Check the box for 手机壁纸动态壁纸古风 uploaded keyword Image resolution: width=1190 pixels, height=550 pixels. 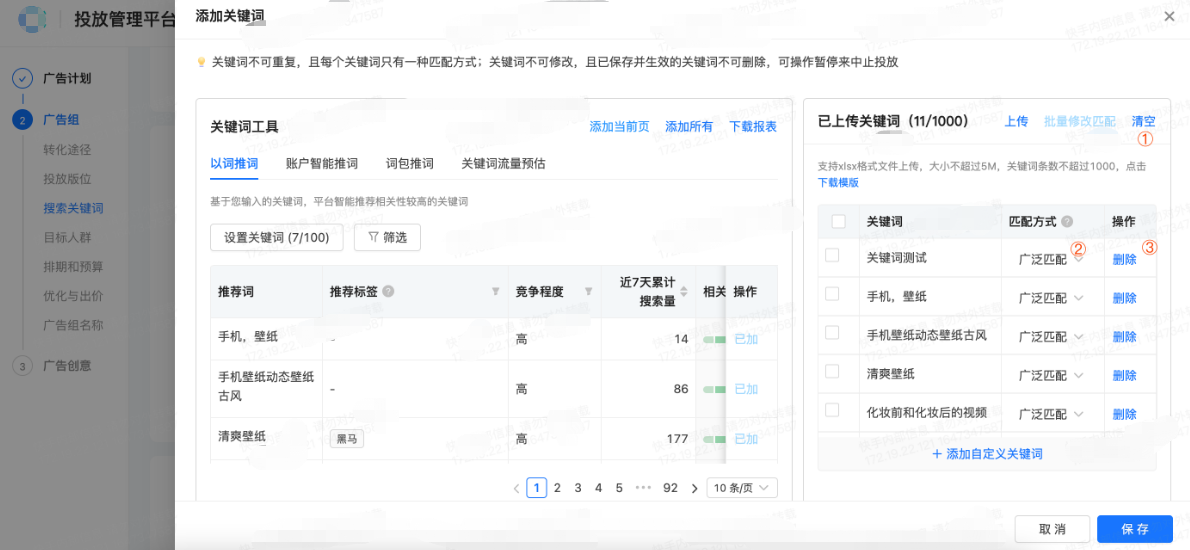(832, 332)
